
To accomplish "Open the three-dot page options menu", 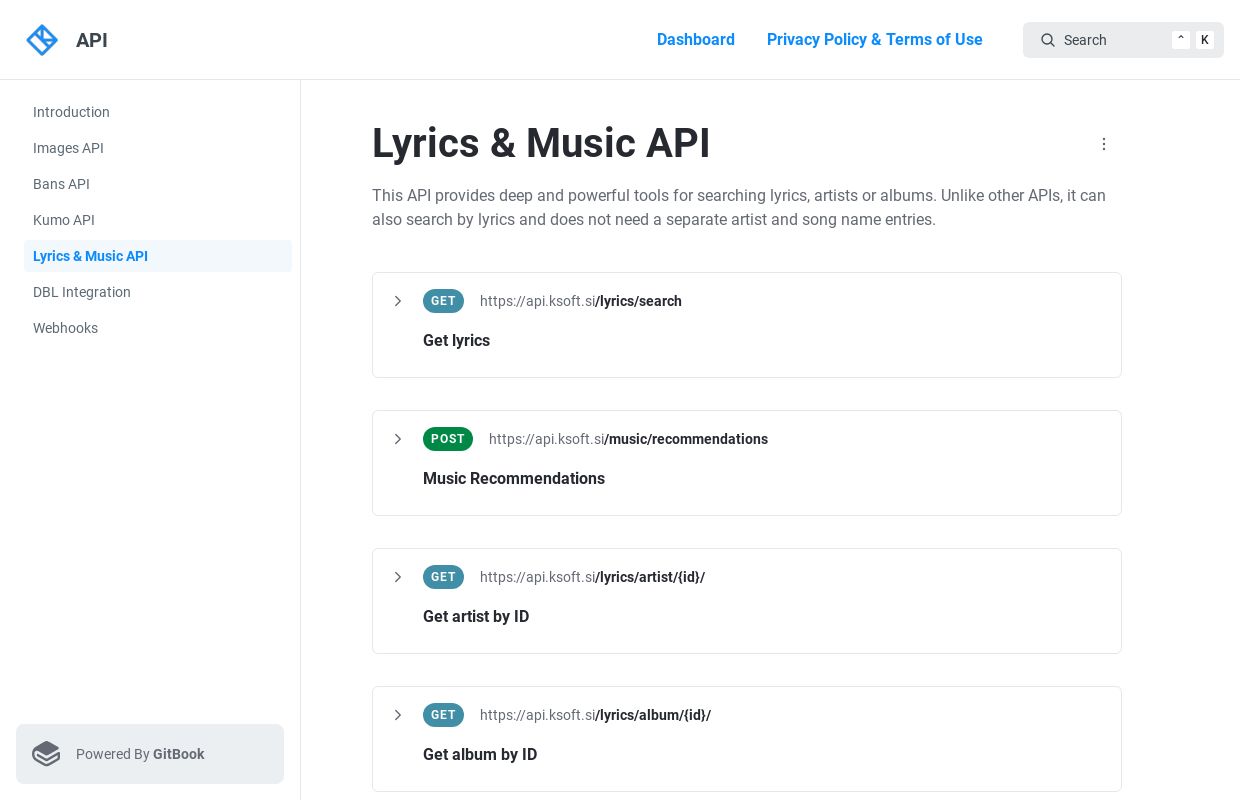I will [1104, 144].
